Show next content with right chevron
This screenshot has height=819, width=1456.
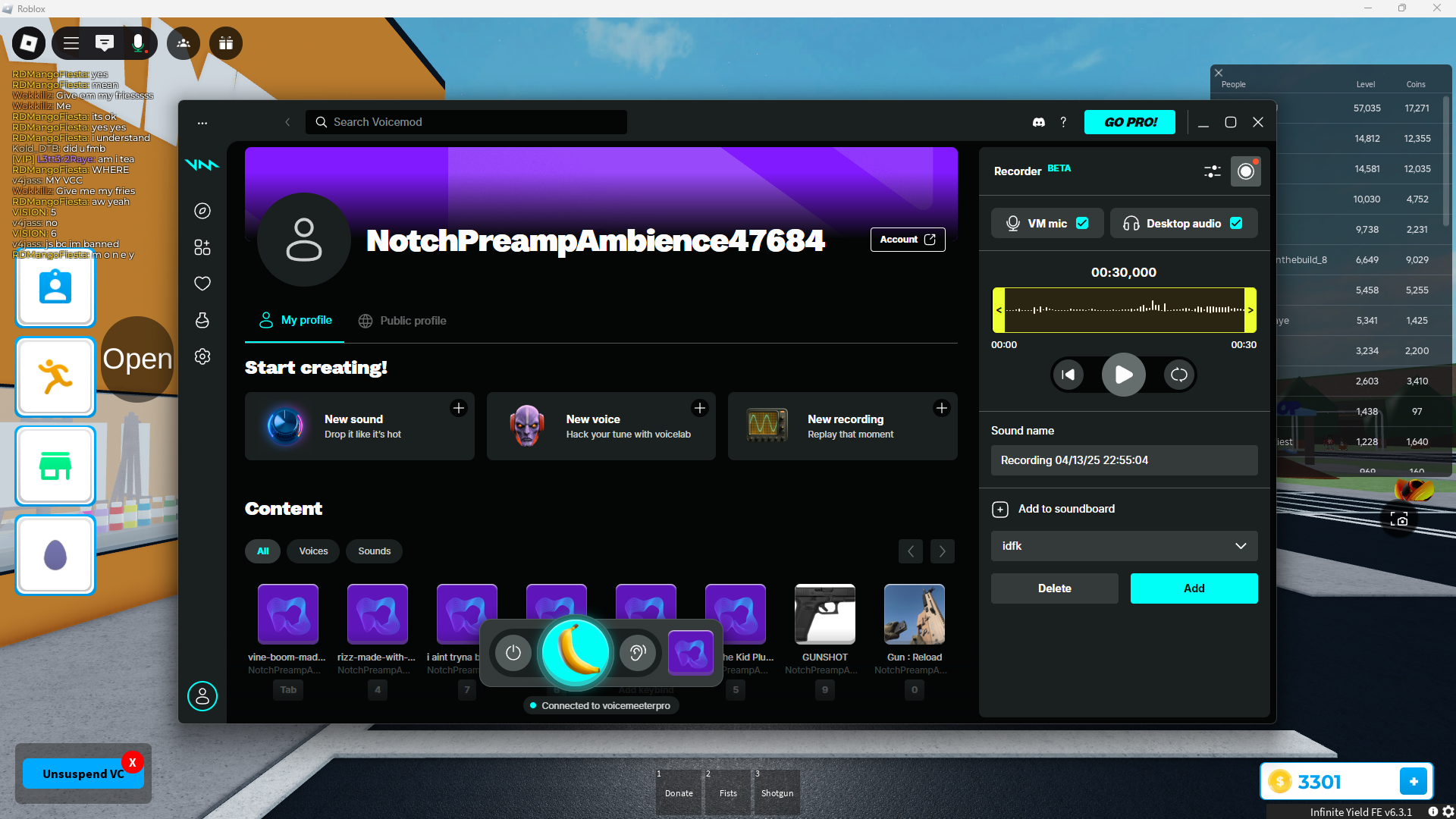click(942, 551)
